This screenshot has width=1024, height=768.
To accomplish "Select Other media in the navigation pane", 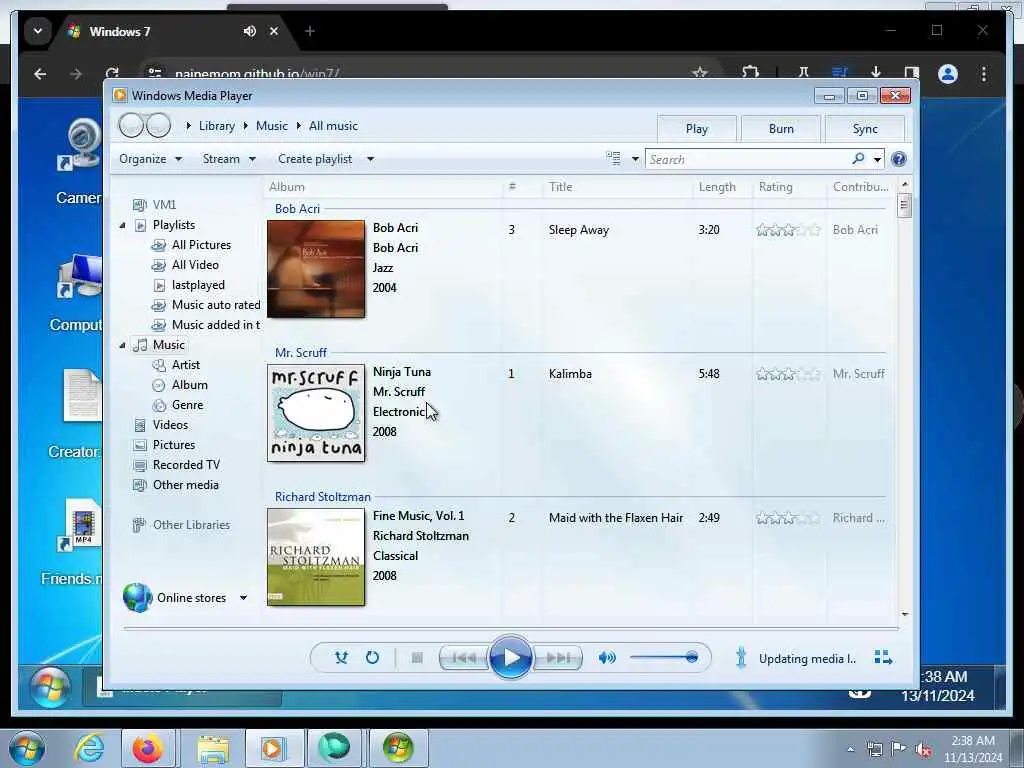I will pos(185,485).
